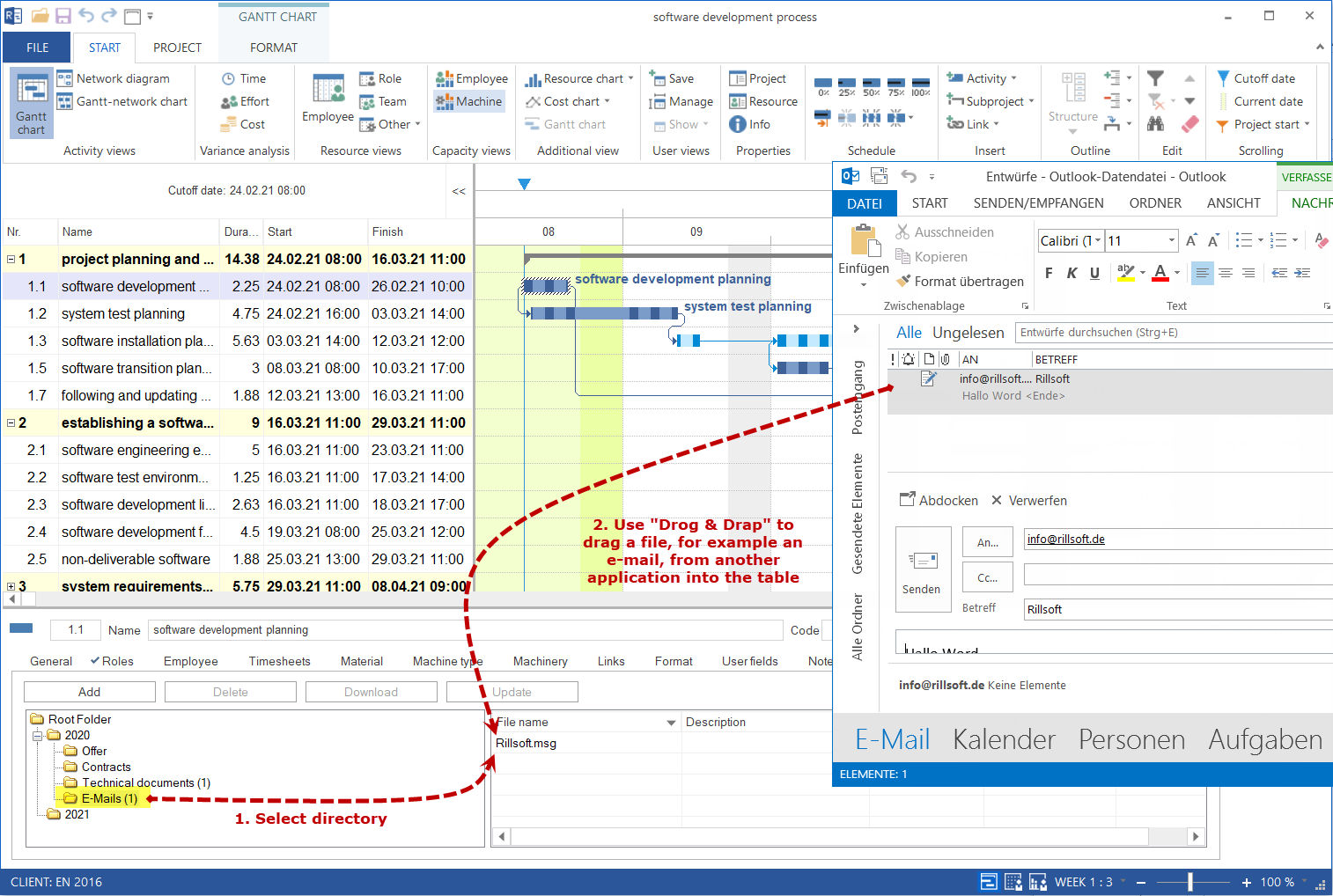Image resolution: width=1333 pixels, height=896 pixels.
Task: Toggle bold in the Outlook window
Action: 1049,273
